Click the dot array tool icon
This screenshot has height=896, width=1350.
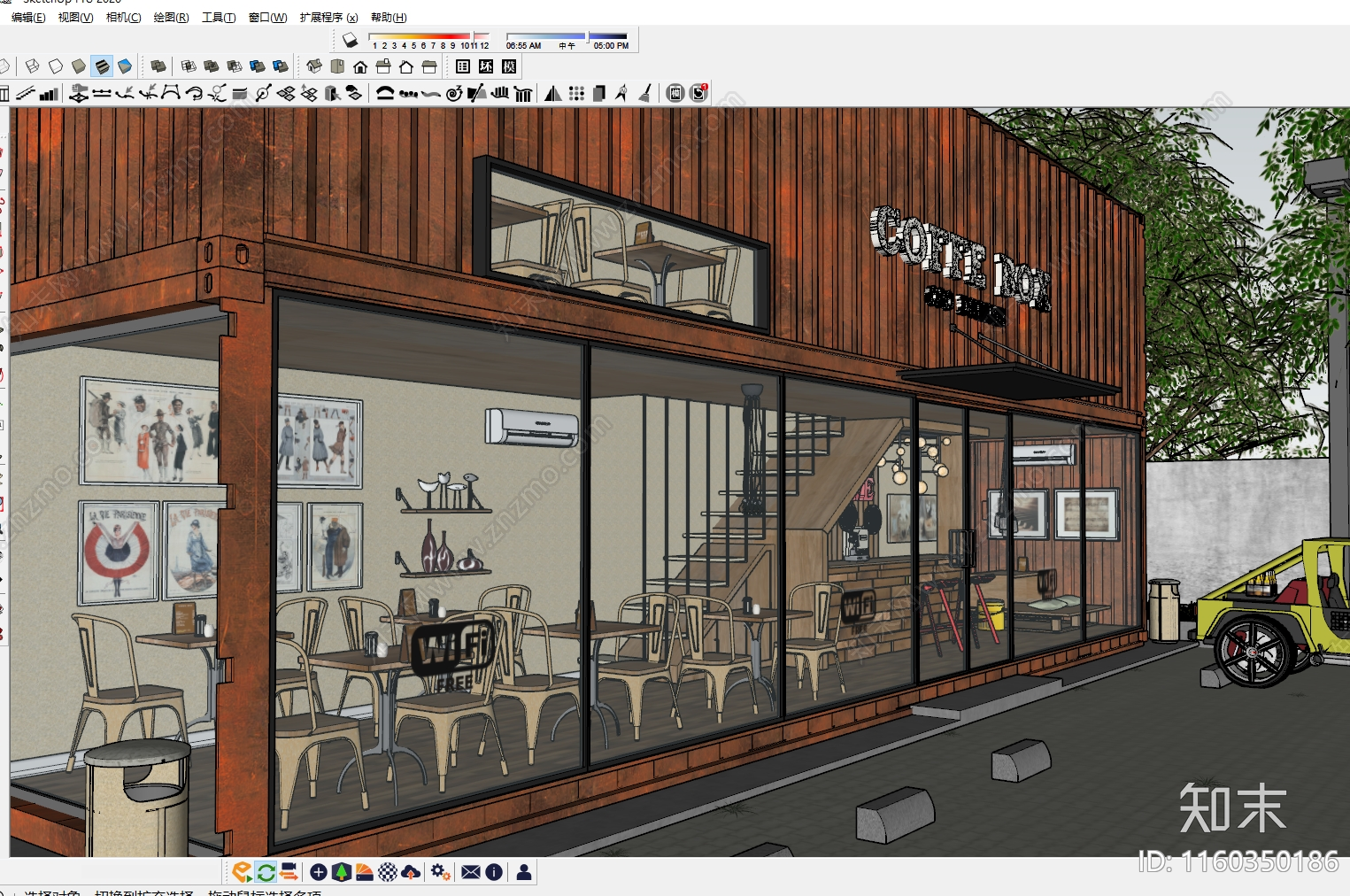tap(576, 93)
